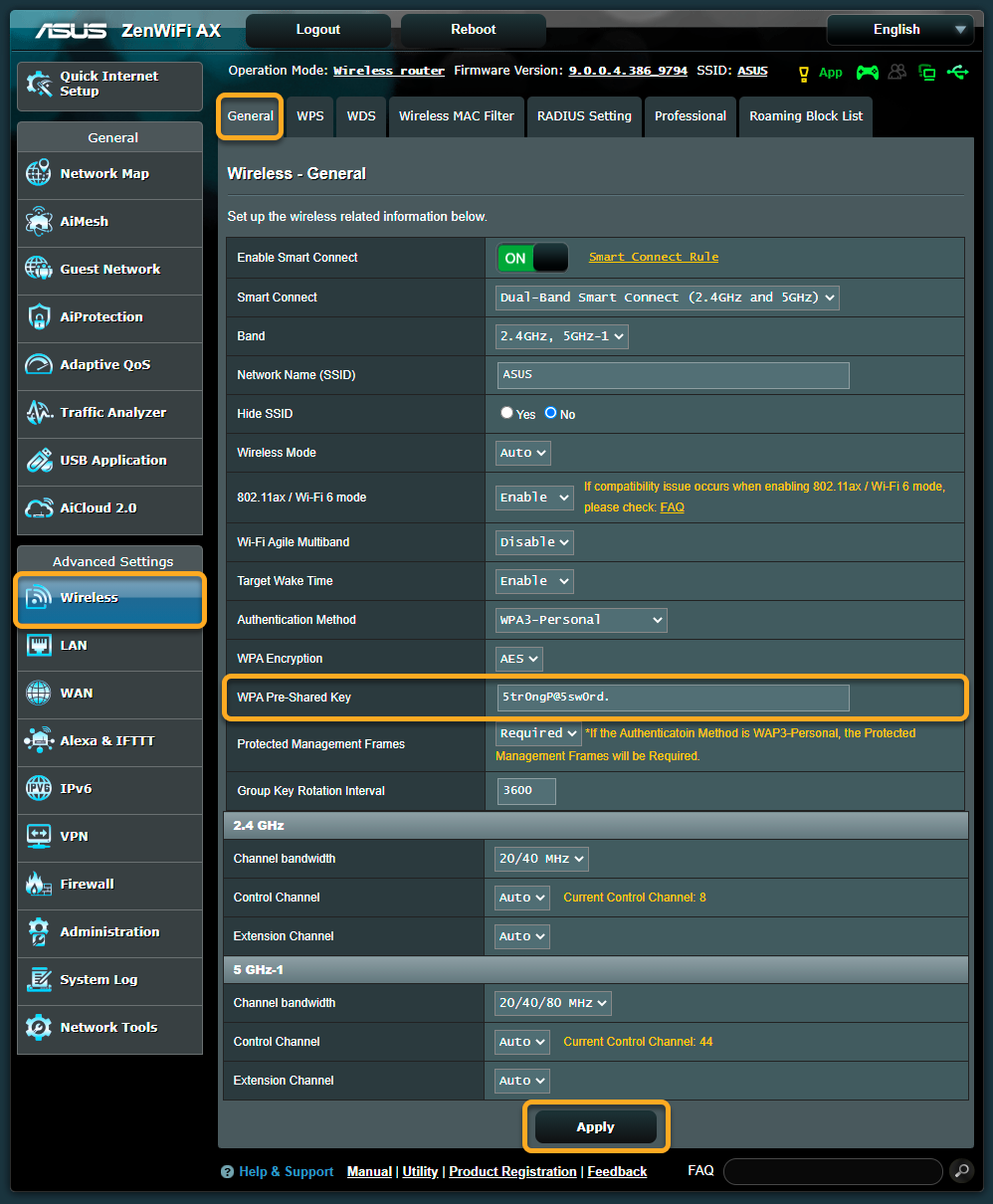Screen dimensions: 993x1204
Task: Click the FAQ search magnifier icon
Action: 960,1170
